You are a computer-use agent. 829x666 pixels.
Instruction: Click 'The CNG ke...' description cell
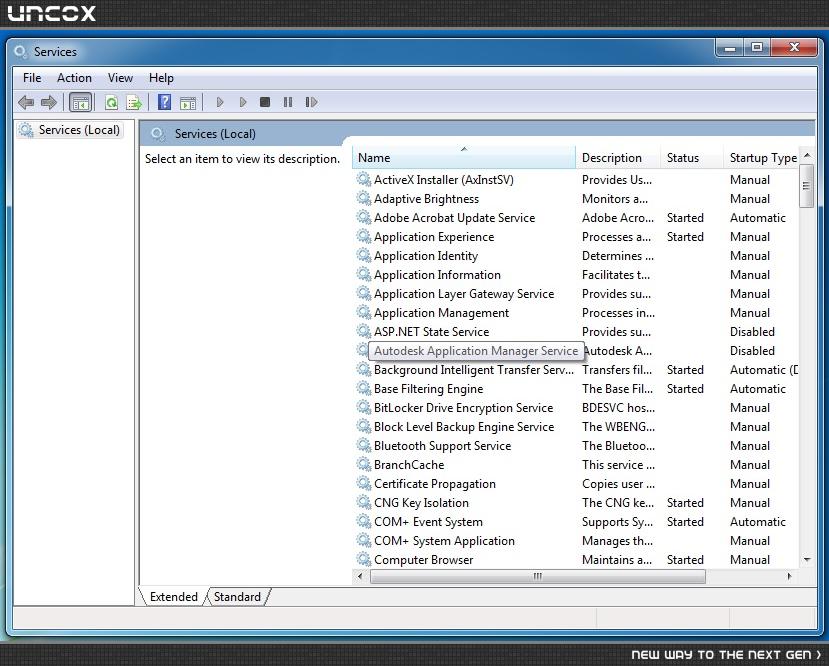pos(618,503)
